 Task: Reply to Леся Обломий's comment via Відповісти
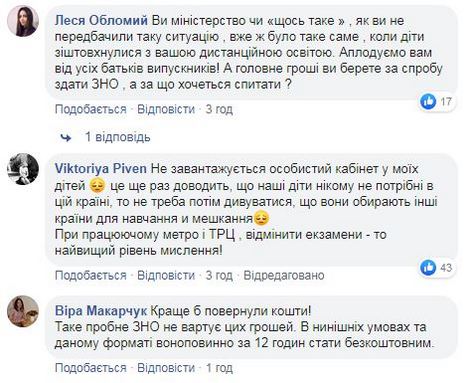[166, 109]
